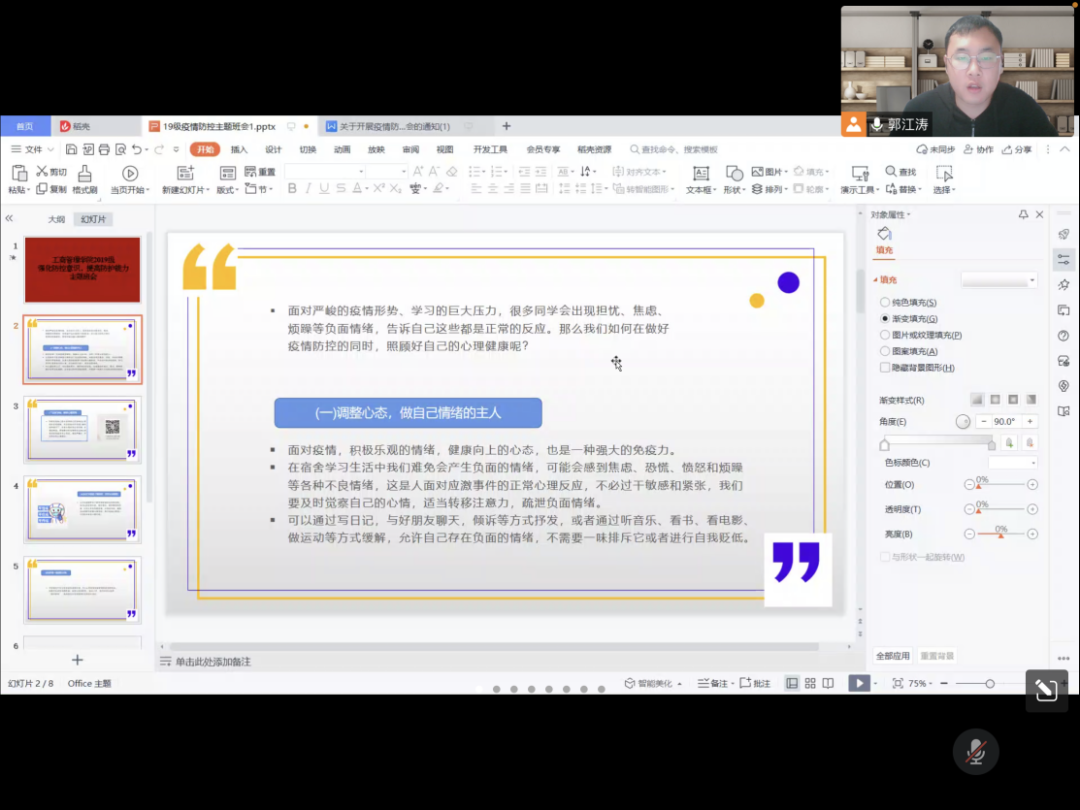The image size is (1080, 810).
Task: Click the transparency (透明度) slider
Action: tap(1000, 509)
